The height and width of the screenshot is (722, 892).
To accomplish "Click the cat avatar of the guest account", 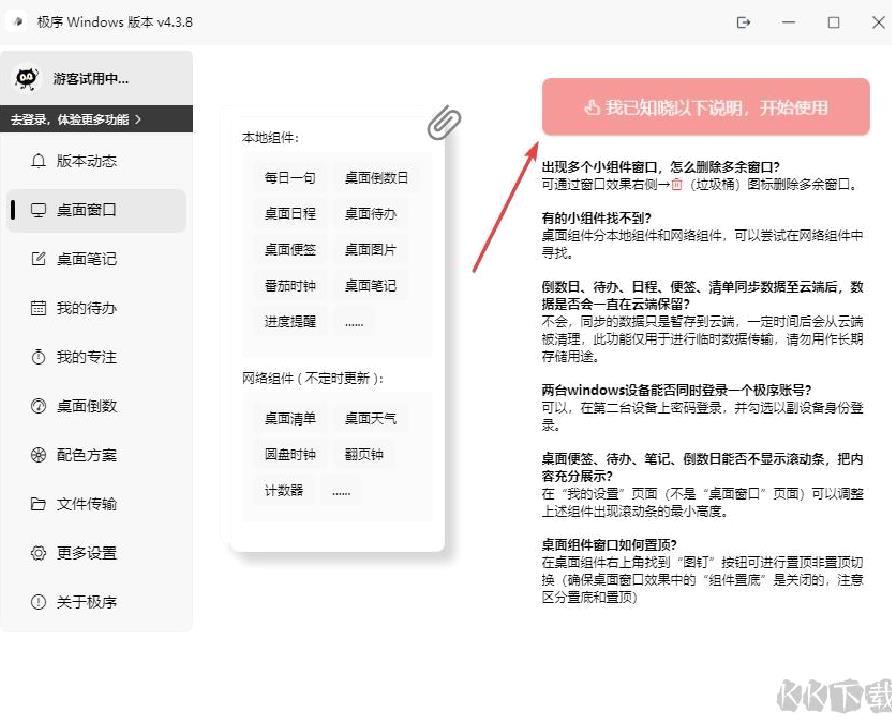I will pyautogui.click(x=26, y=79).
